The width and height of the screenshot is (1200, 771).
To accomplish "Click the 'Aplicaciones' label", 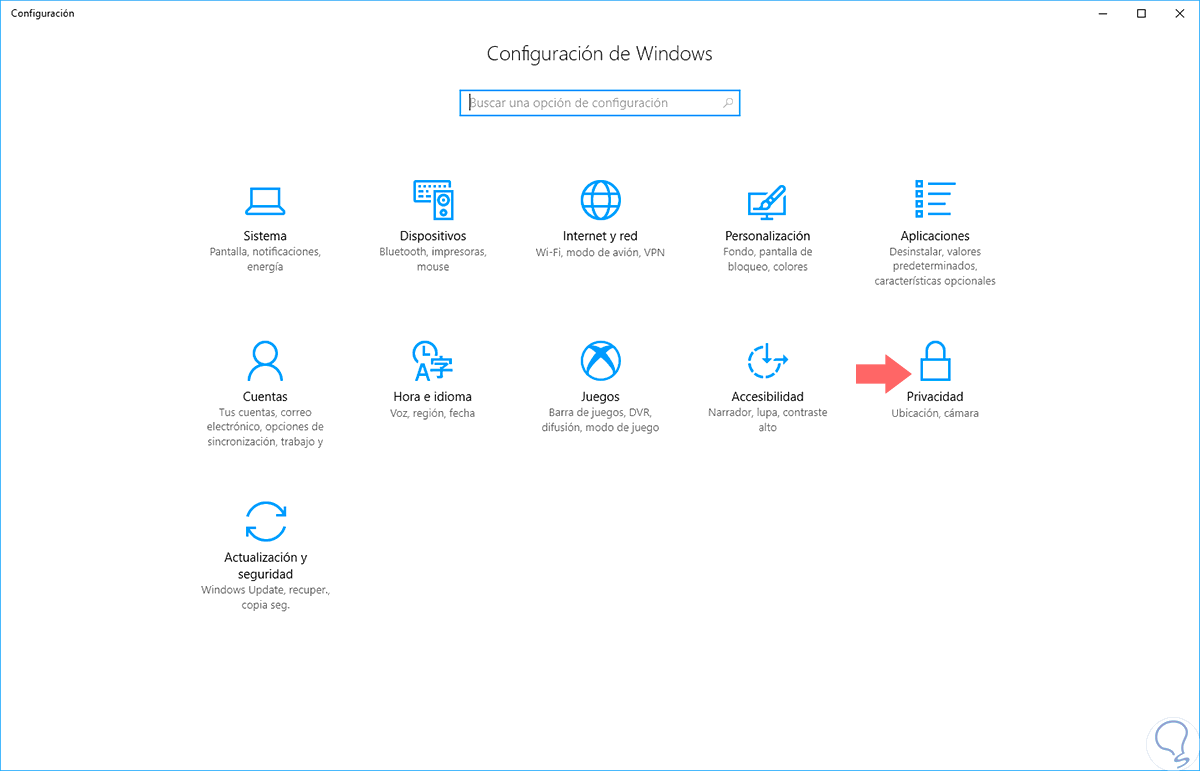I will click(935, 236).
